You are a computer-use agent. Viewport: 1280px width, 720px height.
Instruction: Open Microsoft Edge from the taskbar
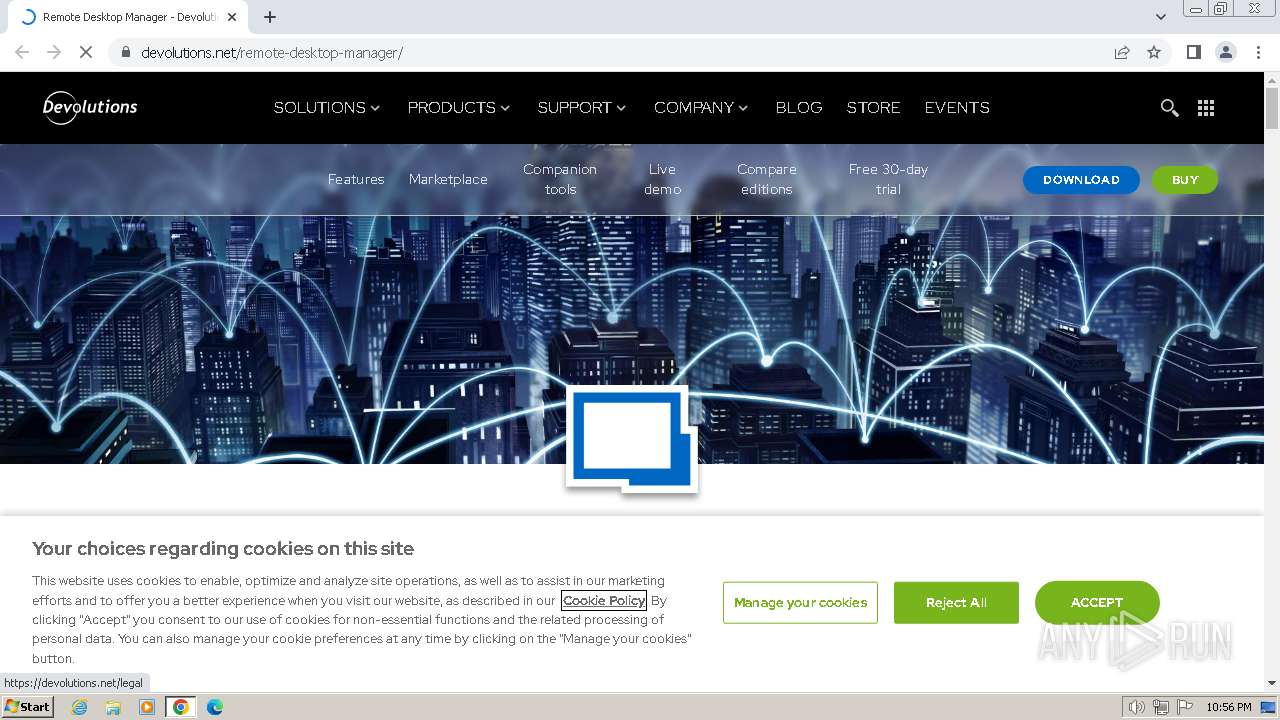214,707
